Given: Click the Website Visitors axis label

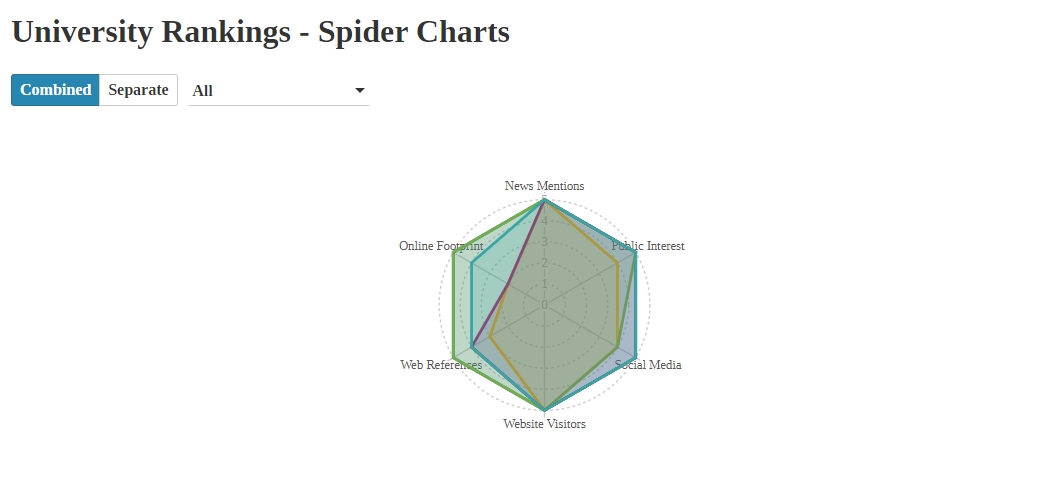Looking at the screenshot, I should (x=544, y=424).
